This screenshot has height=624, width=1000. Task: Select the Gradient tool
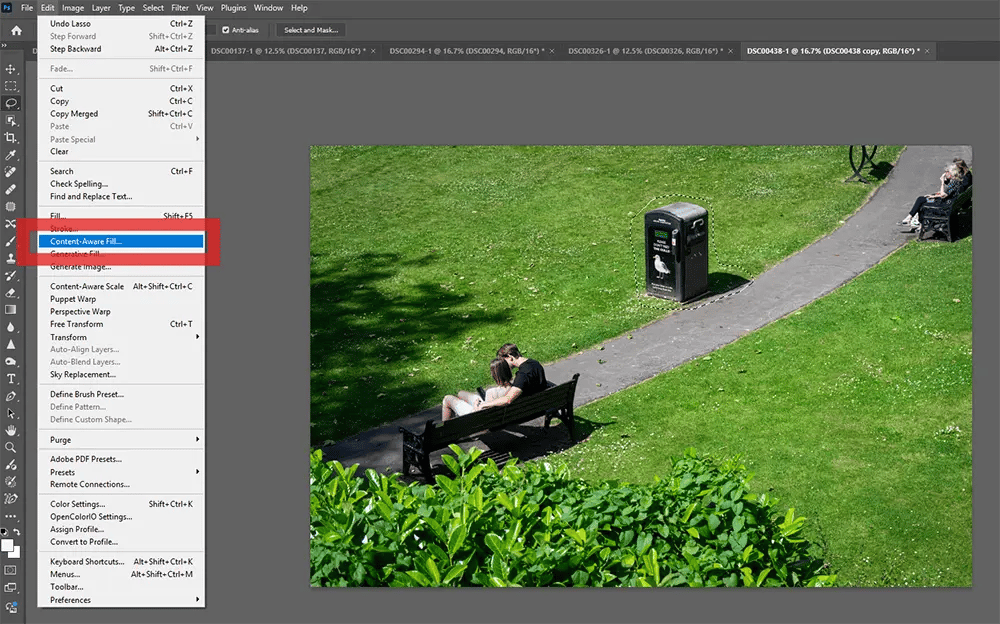11,310
